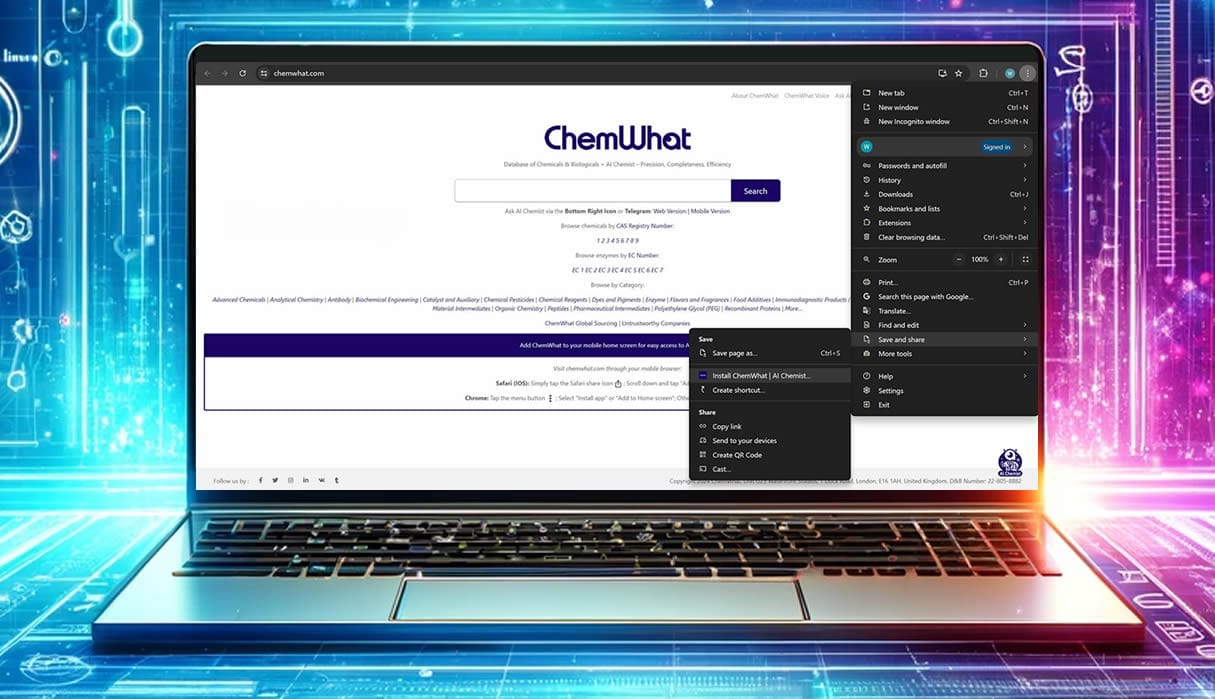
Task: Expand the Help submenu
Action: pos(944,376)
